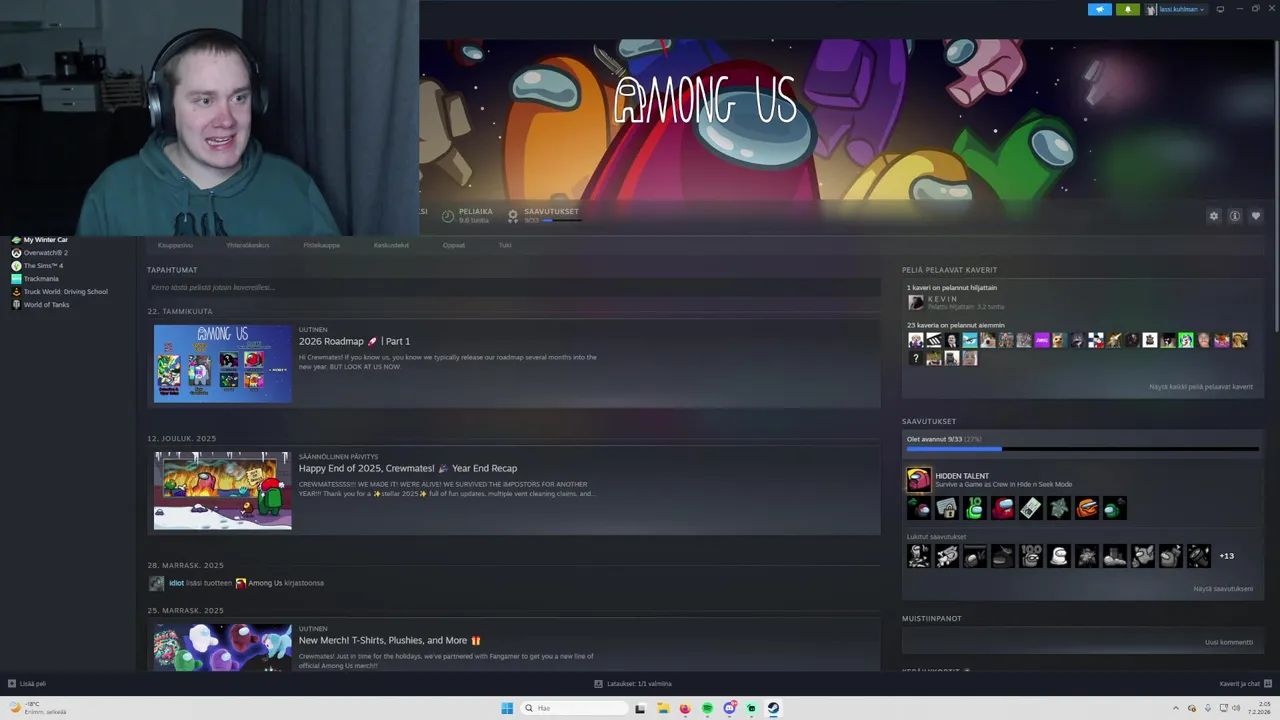This screenshot has width=1280, height=720.
Task: Click Näytä saavutukseni link
Action: pos(1223,589)
